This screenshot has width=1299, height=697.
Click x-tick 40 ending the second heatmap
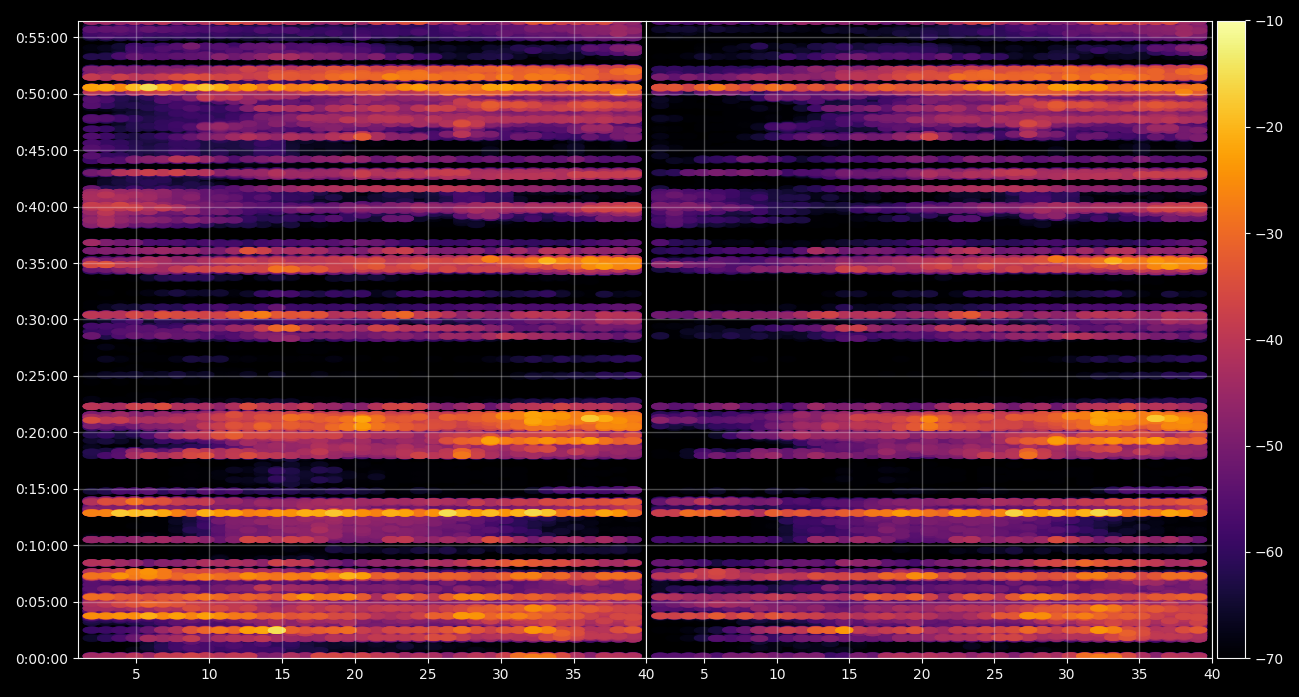click(1212, 674)
